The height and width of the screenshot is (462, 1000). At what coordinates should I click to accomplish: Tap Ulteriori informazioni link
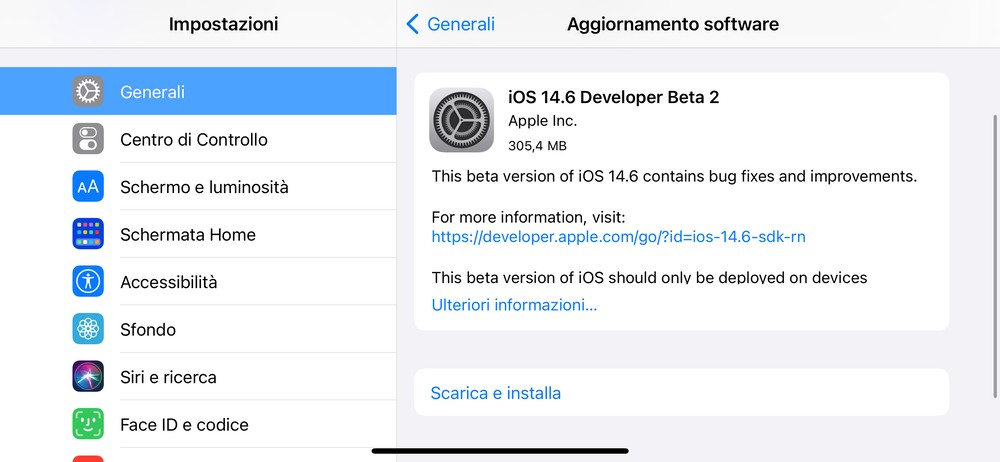pos(514,304)
